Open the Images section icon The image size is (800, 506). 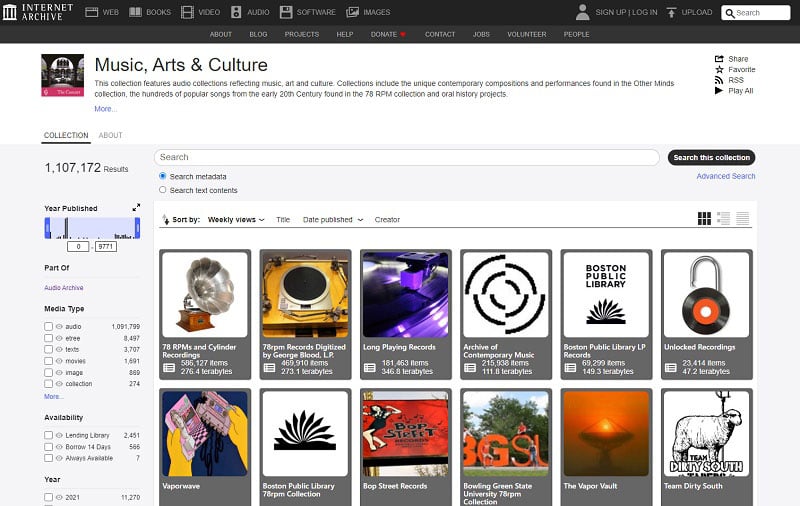point(353,12)
